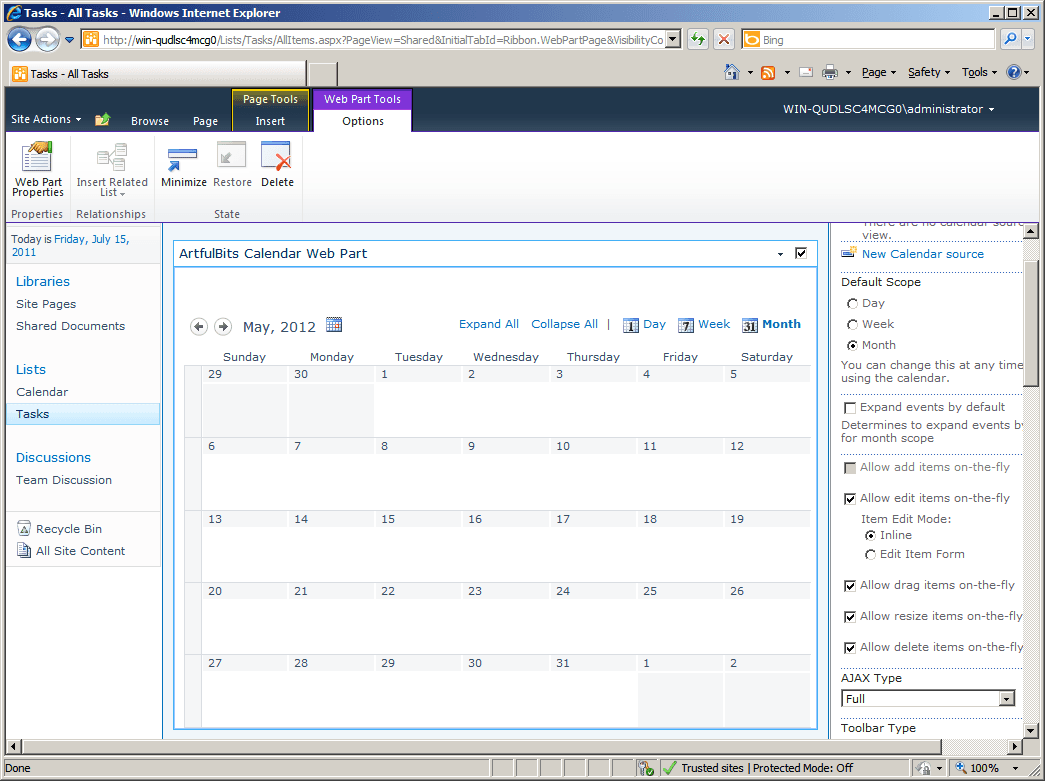This screenshot has height=781, width=1045.
Task: Go to next month in calendar
Action: (223, 327)
